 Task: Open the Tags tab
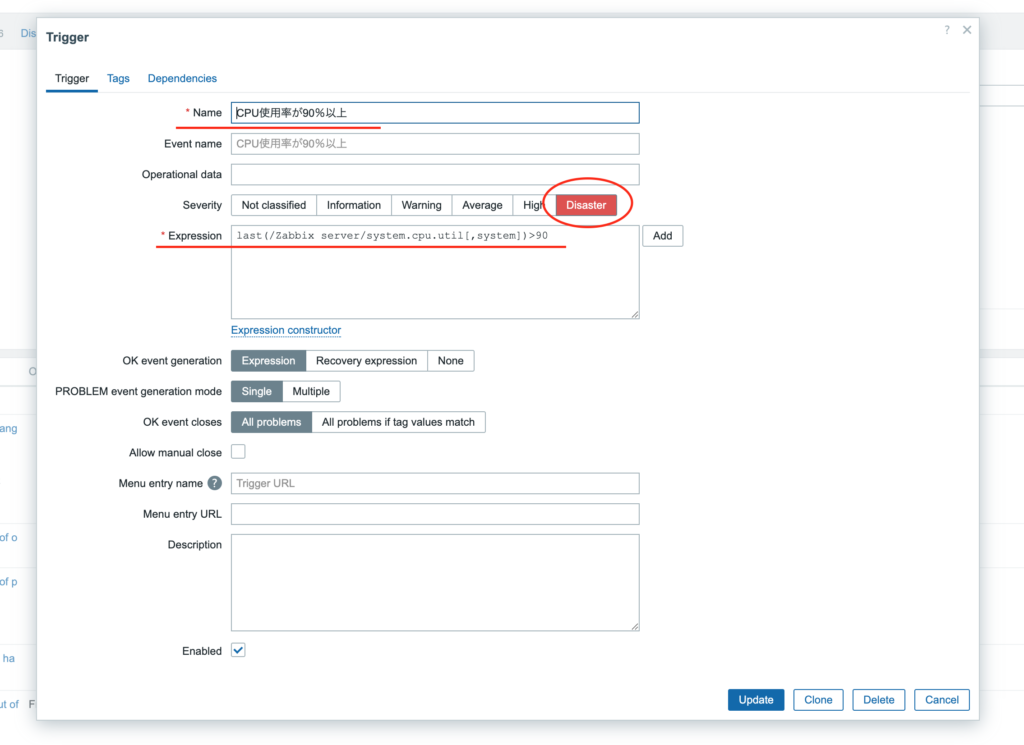click(x=118, y=78)
